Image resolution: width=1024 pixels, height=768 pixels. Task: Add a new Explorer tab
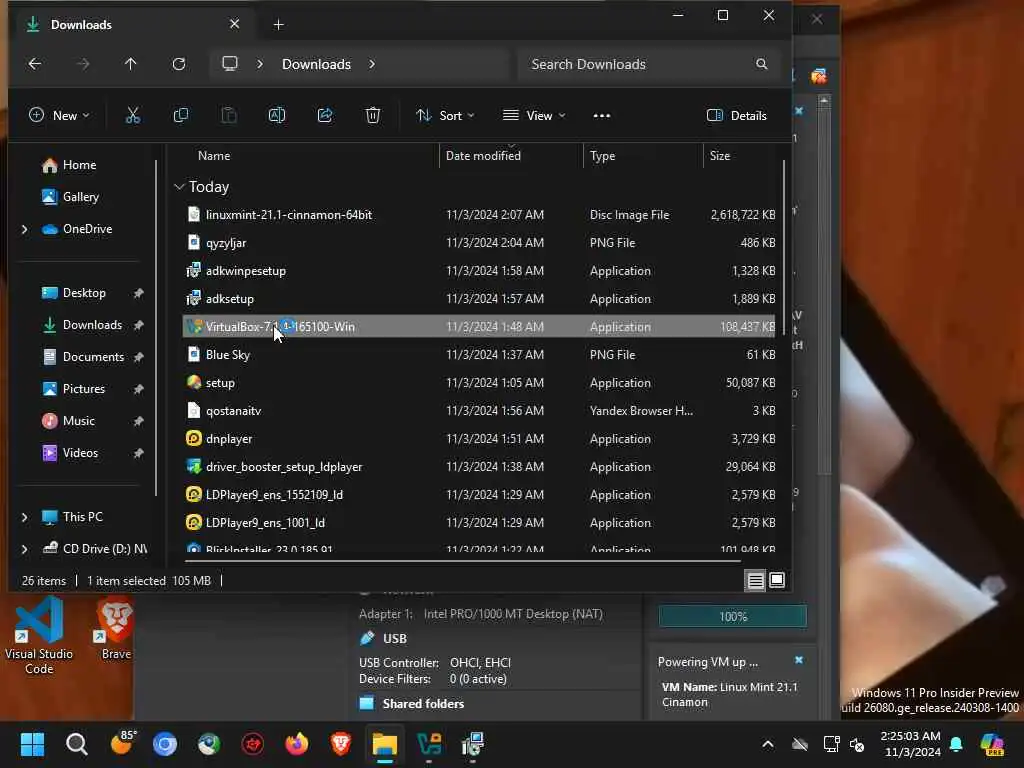278,25
